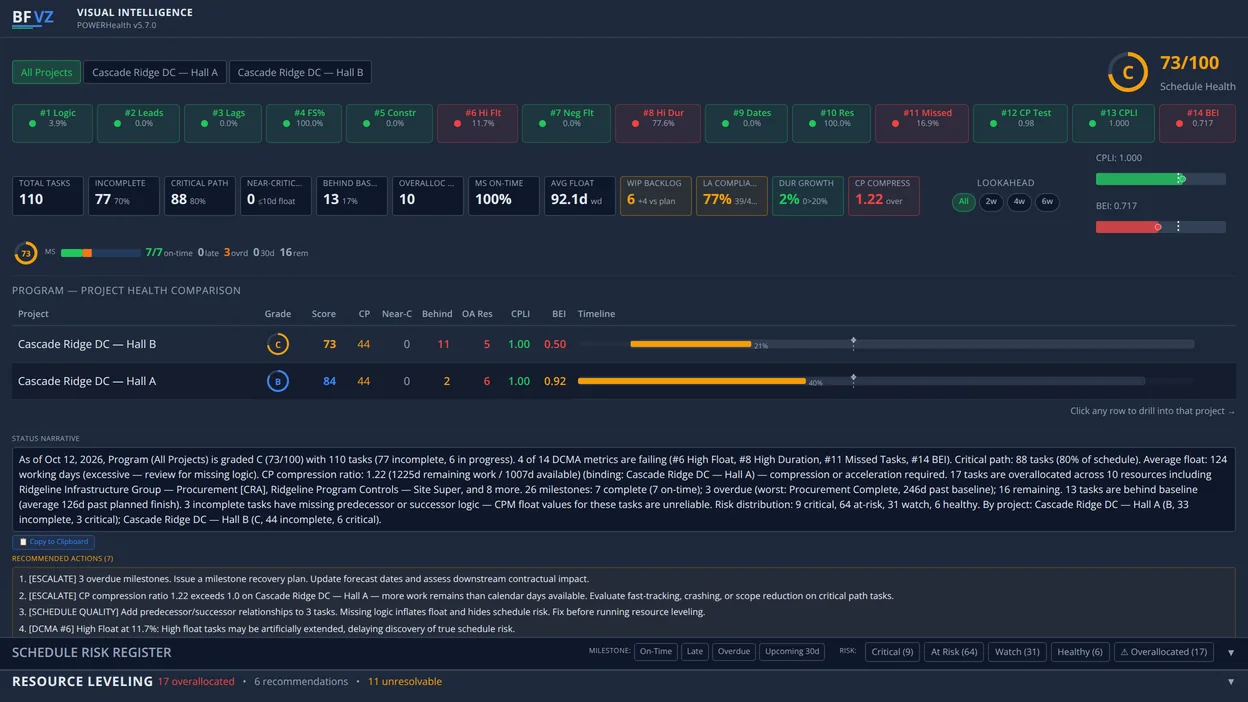This screenshot has width=1248, height=702.
Task: Click the Hall B BEI value 0.50
Action: [555, 344]
